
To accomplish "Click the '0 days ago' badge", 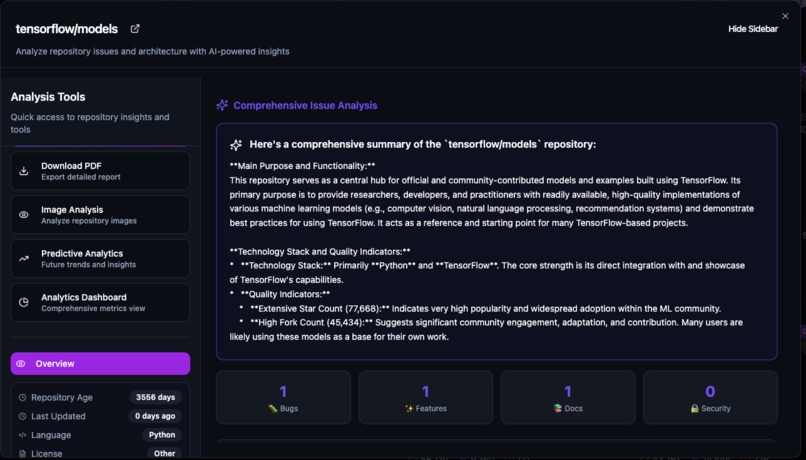I will pos(155,416).
